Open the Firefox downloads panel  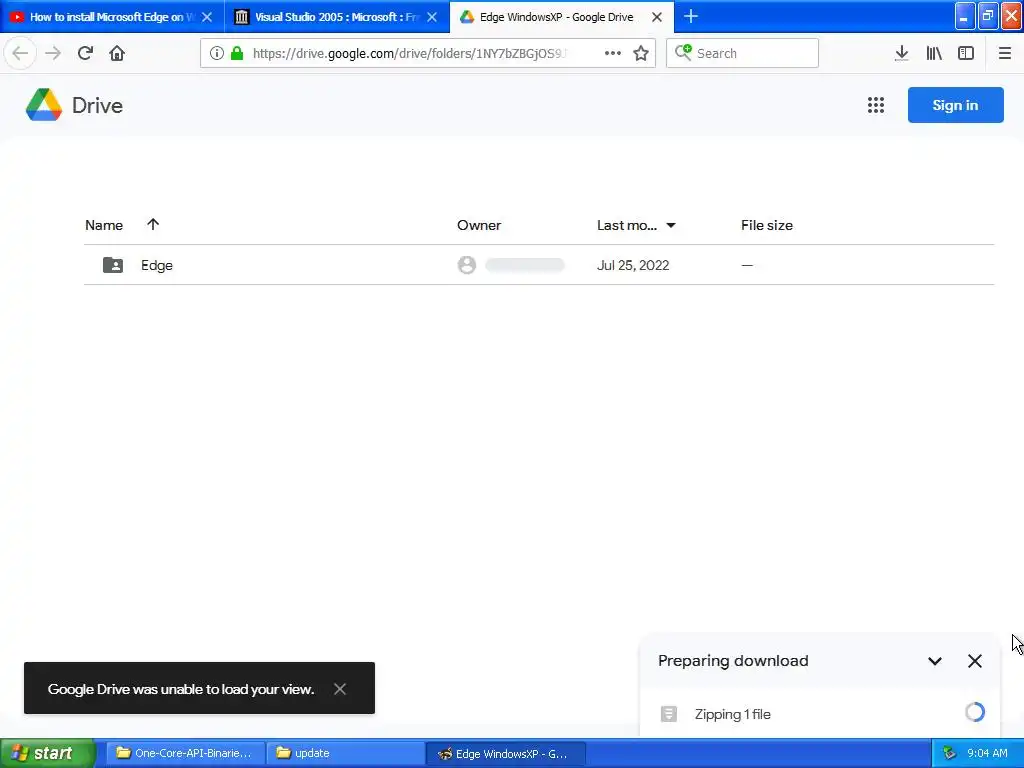click(902, 53)
